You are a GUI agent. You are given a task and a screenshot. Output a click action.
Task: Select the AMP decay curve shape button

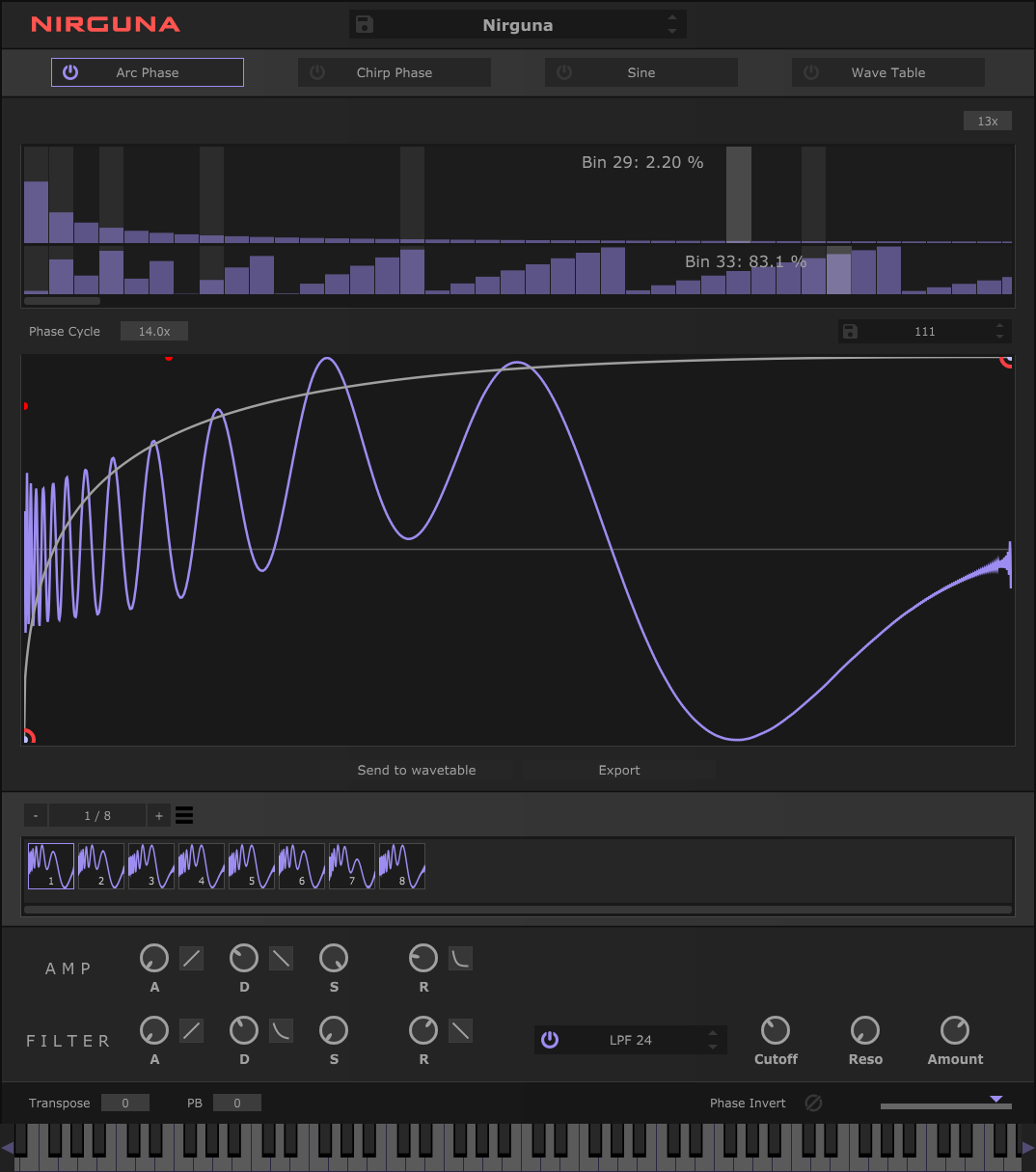coord(281,958)
